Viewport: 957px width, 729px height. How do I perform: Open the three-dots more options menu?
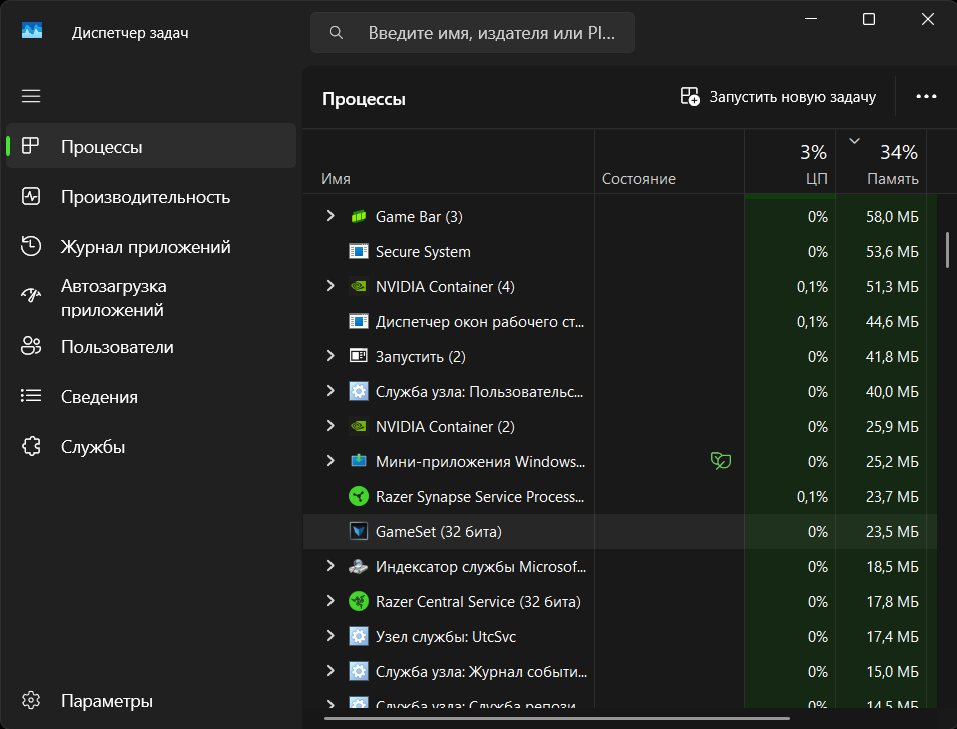tap(926, 97)
